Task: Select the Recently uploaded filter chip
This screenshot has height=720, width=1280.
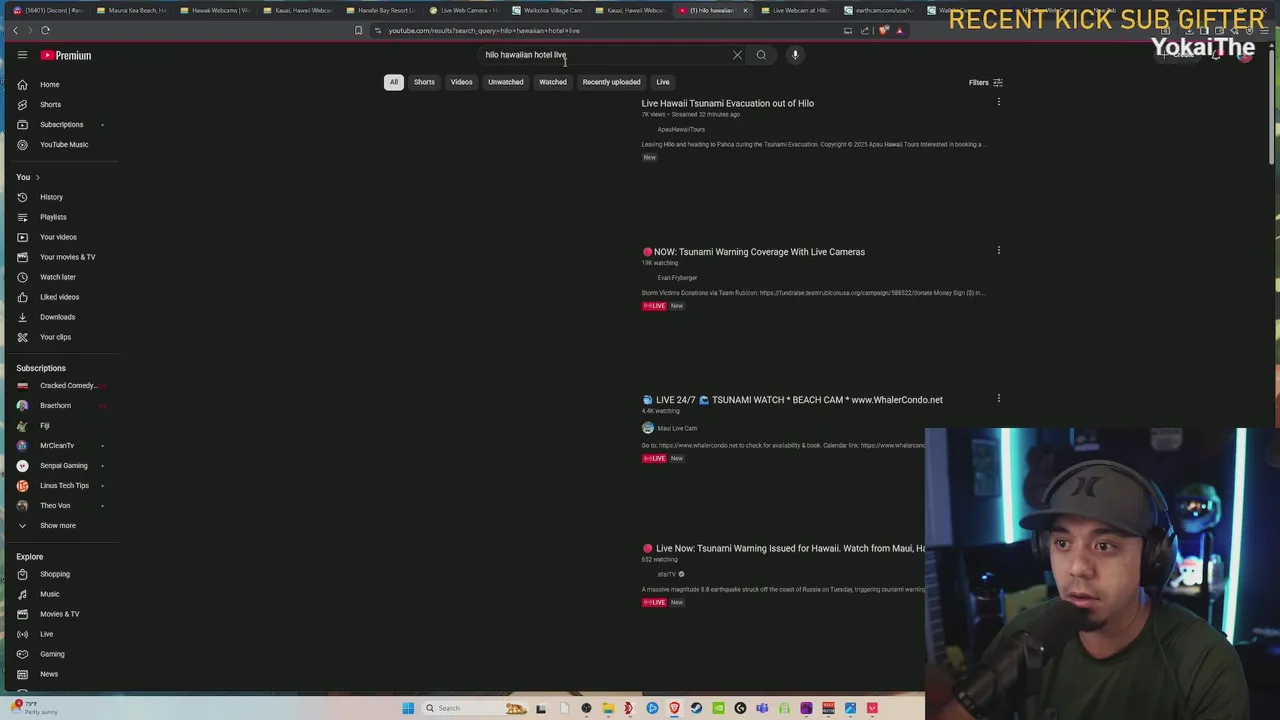Action: tap(611, 82)
